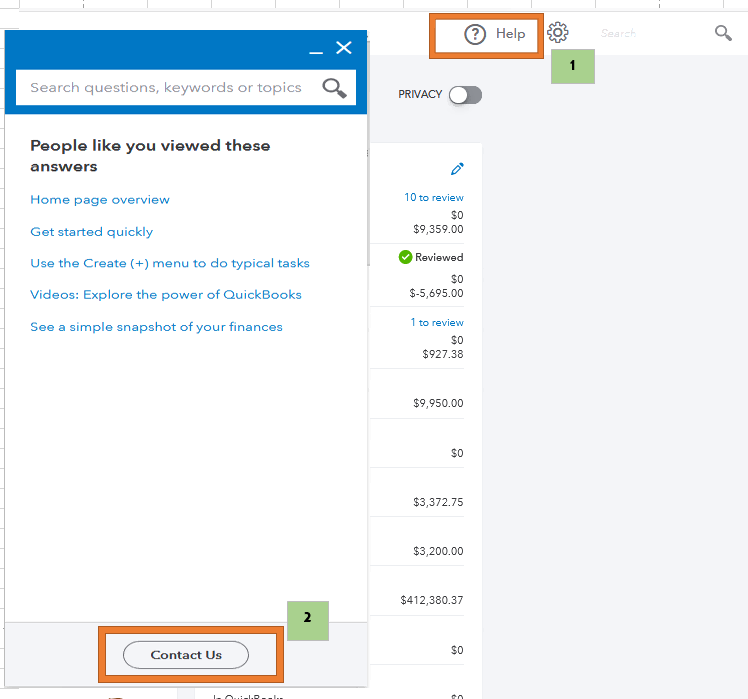Click the help search magnifier icon
This screenshot has height=699, width=748.
click(334, 88)
